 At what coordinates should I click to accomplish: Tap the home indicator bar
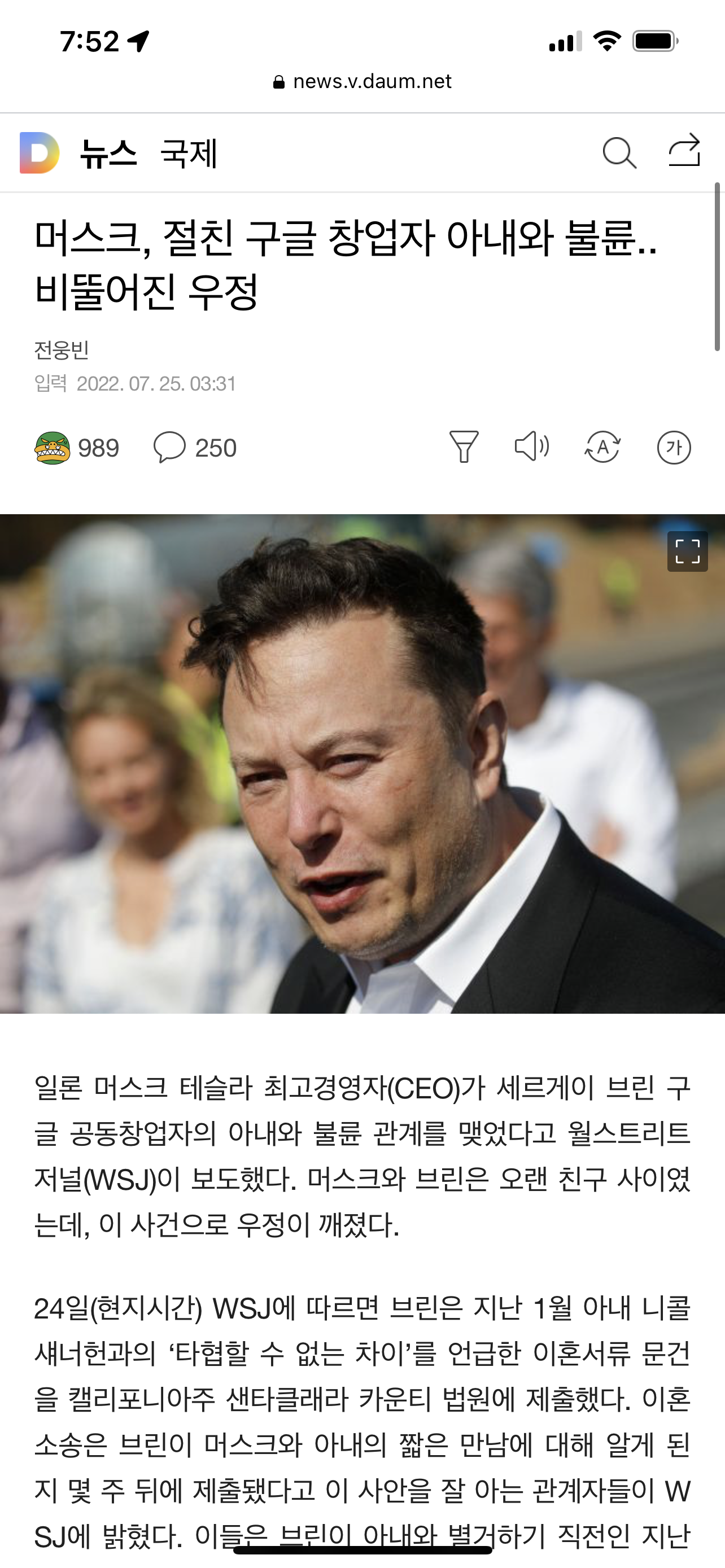pyautogui.click(x=363, y=1550)
